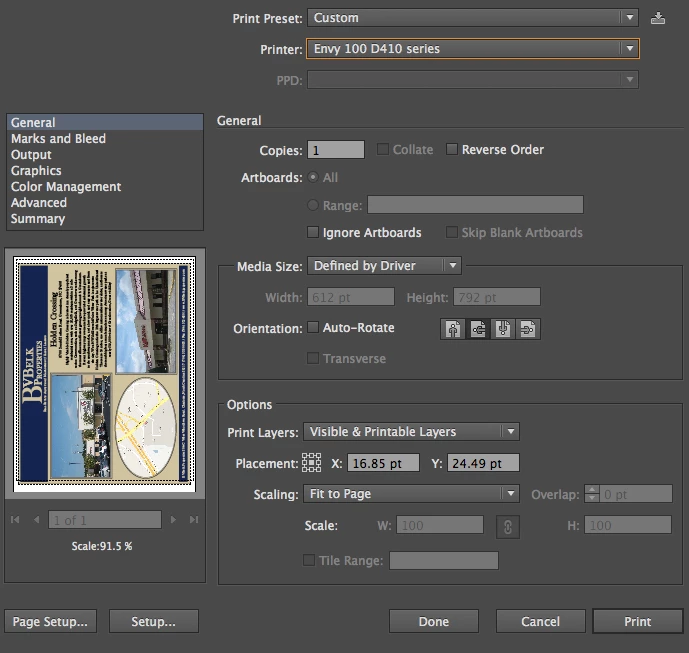Go to last page in preview
689x653 pixels.
(x=194, y=519)
